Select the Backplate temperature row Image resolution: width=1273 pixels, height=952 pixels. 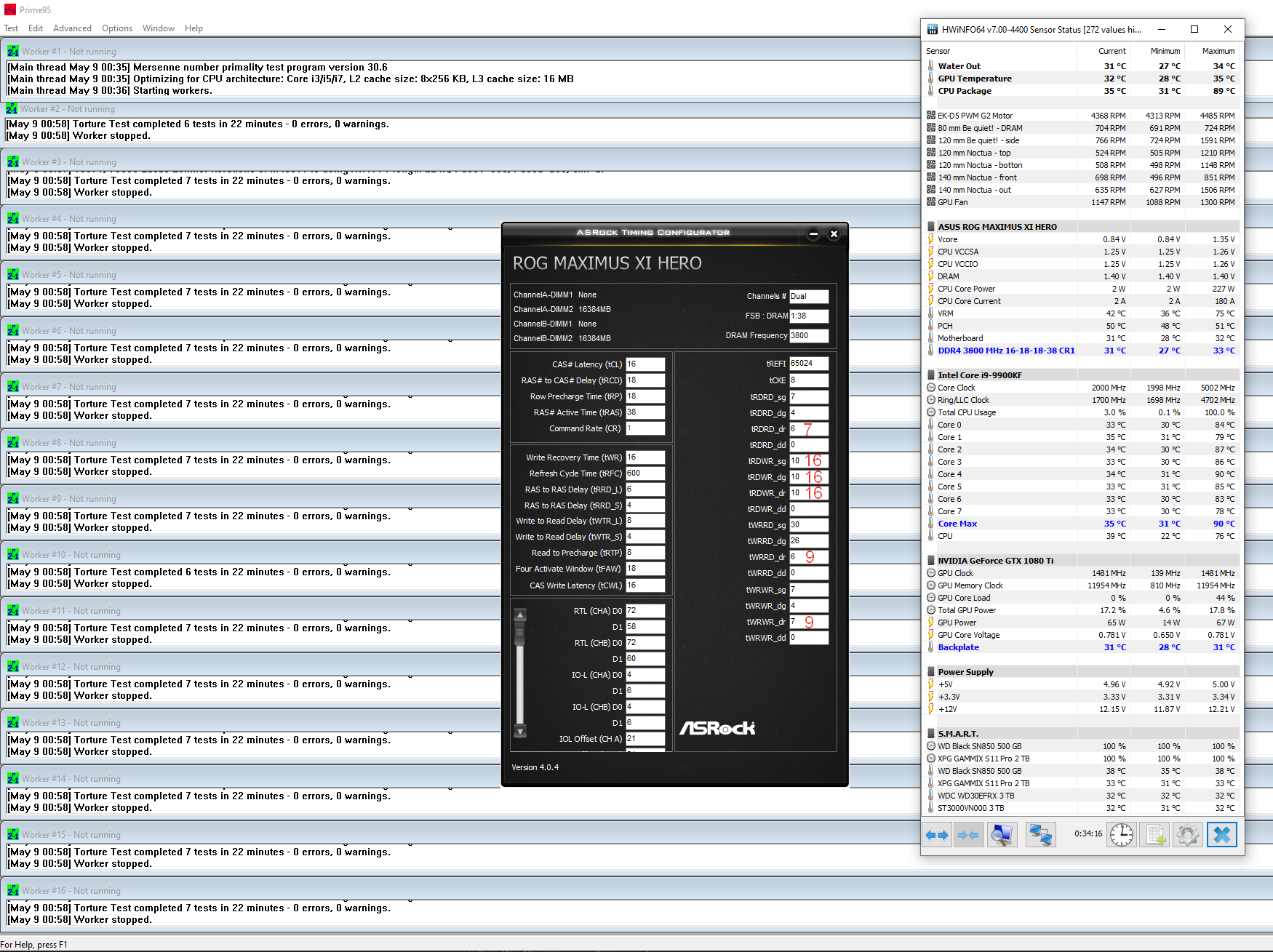click(x=1082, y=647)
